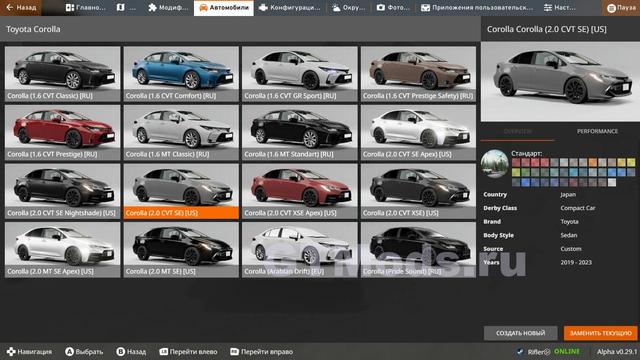Click the Перейти вправо bumper hint

tap(261, 352)
